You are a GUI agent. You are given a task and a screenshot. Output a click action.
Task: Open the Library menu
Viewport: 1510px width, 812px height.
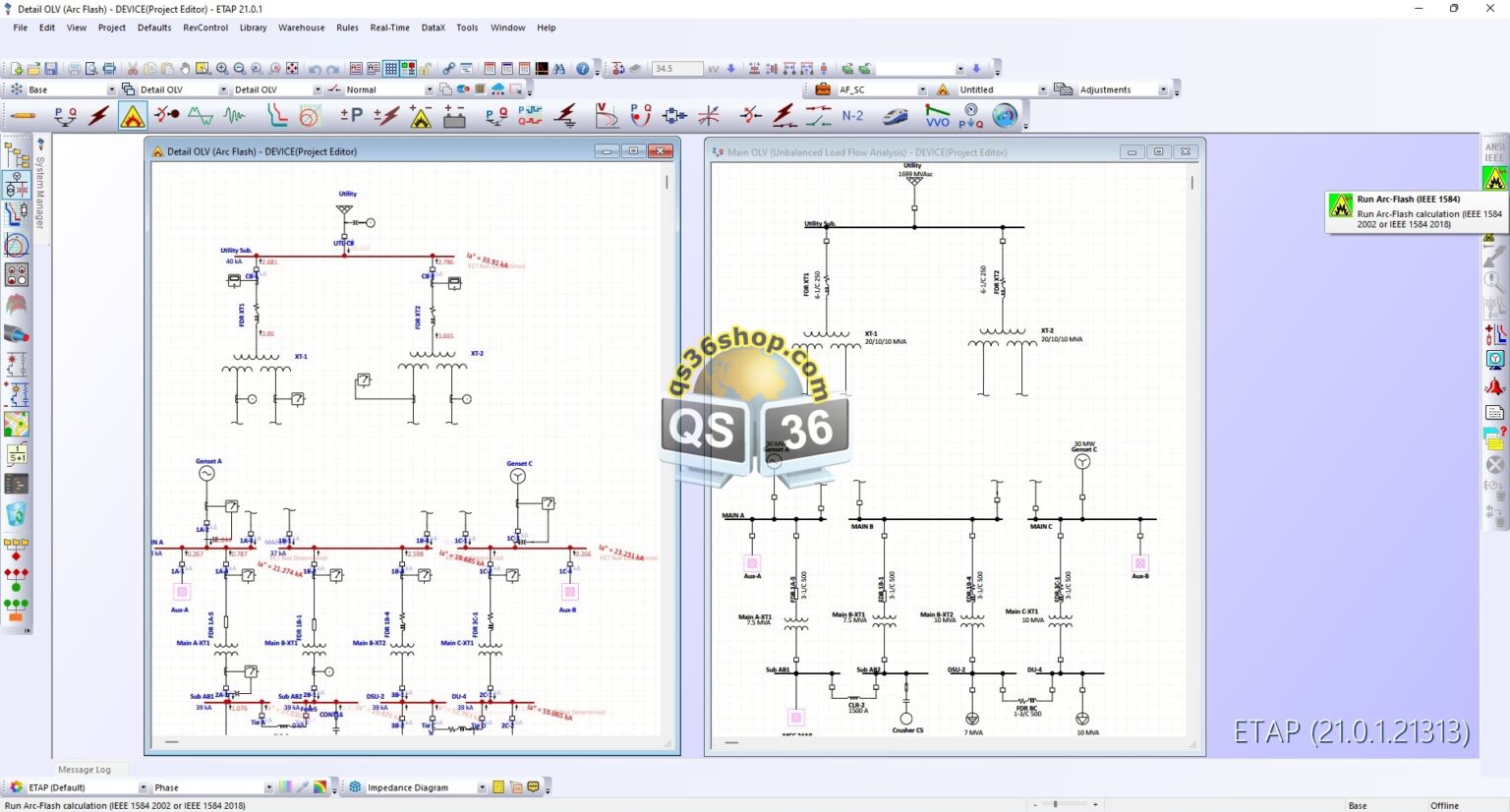point(253,28)
